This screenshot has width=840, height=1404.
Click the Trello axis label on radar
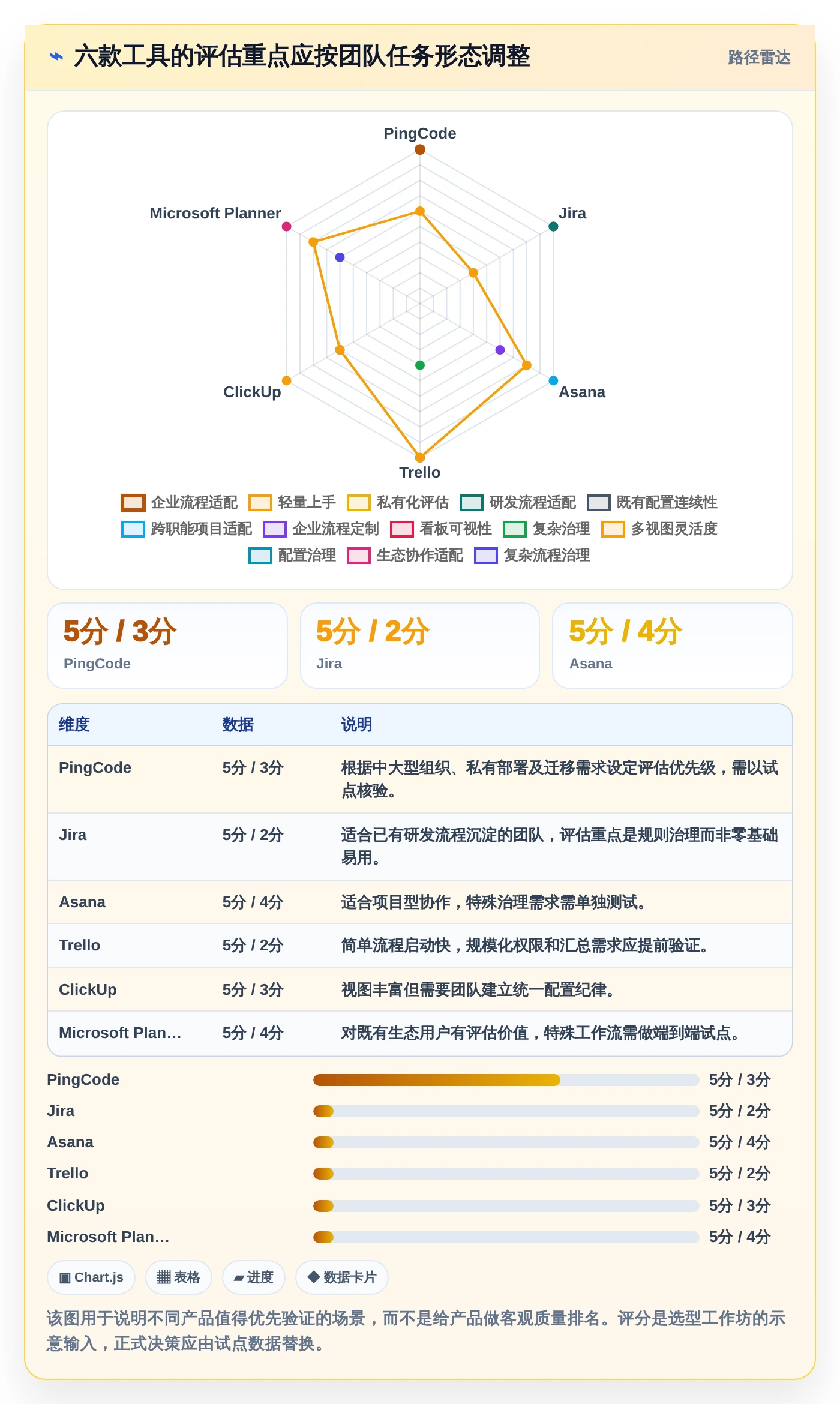point(420,472)
